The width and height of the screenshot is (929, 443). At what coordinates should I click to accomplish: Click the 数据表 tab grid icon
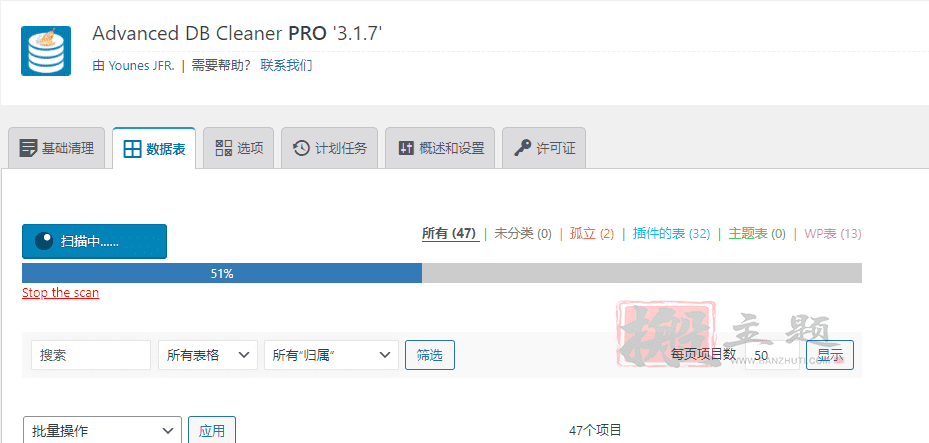point(132,149)
